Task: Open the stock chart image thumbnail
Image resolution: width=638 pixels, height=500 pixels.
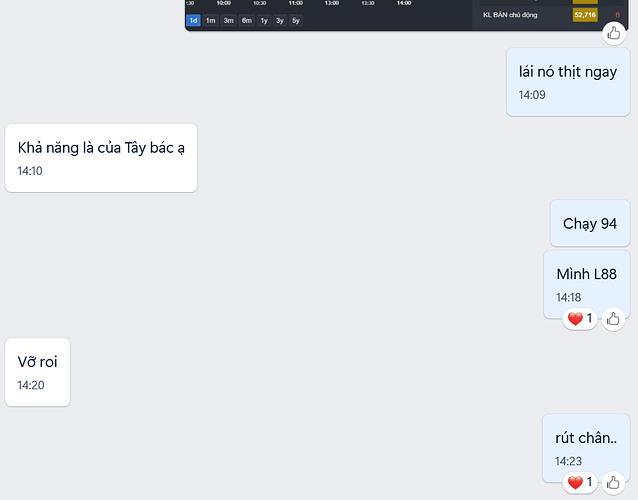Action: pyautogui.click(x=407, y=15)
